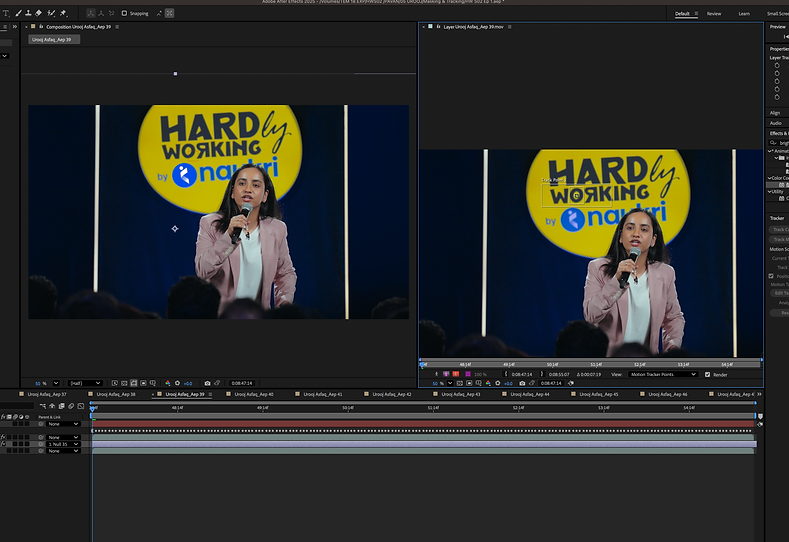Open the Graph Editor in the timeline
The width and height of the screenshot is (789, 542).
click(81, 406)
